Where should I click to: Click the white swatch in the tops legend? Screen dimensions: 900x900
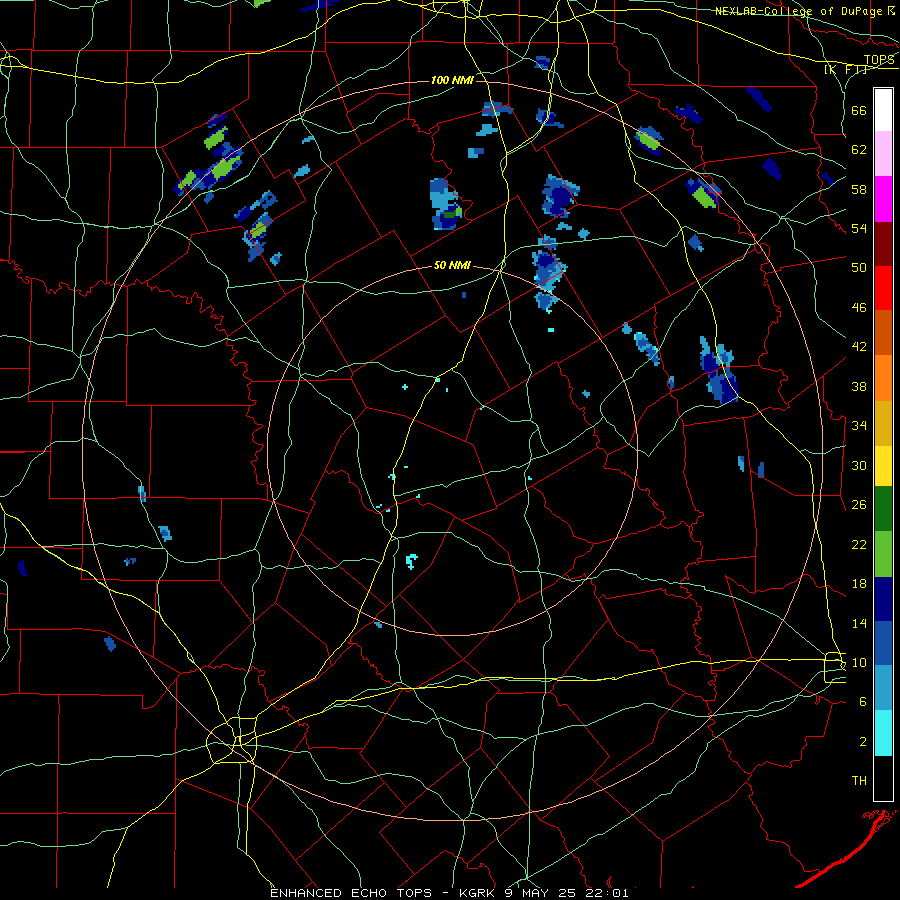883,110
